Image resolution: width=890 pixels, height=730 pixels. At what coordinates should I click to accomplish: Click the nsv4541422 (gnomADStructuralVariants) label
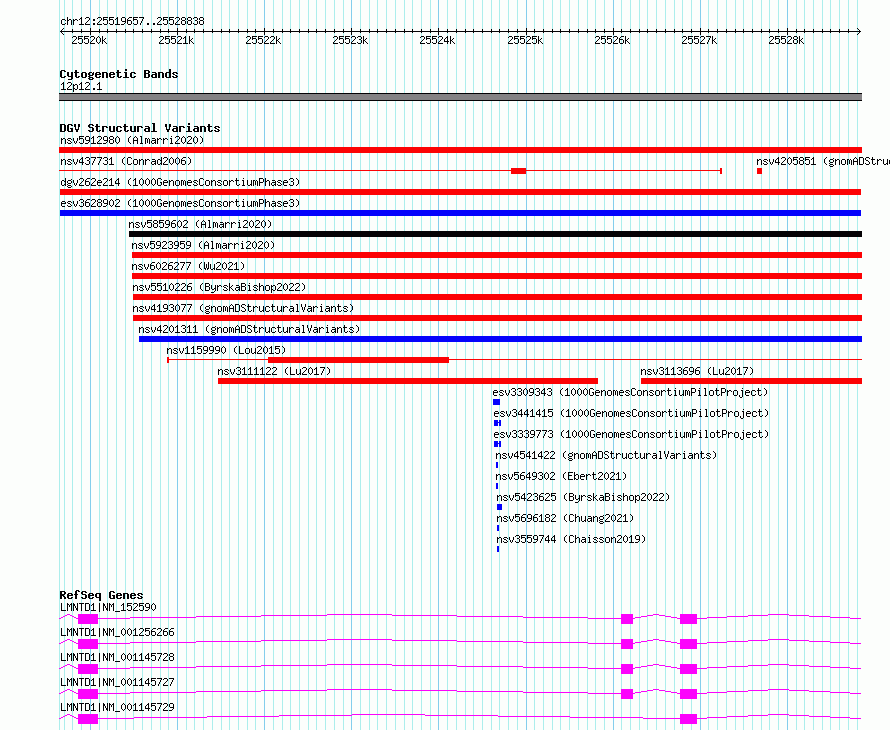(606, 455)
